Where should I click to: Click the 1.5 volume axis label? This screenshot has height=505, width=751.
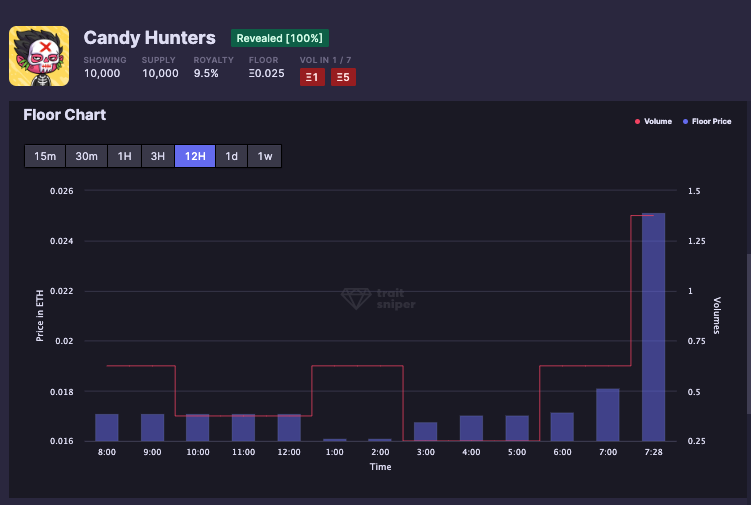pyautogui.click(x=694, y=191)
